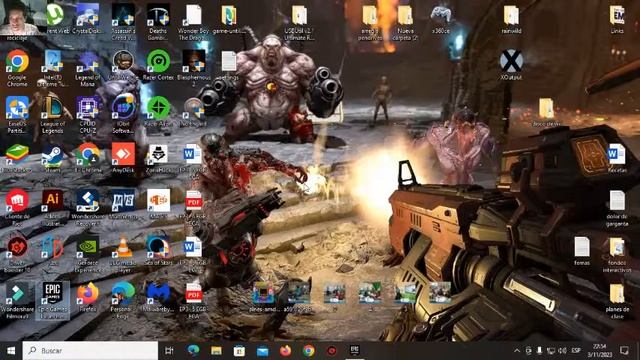Open the CPUID CPU-Z desktop shortcut
Viewport: 640px width, 360px height.
tap(88, 115)
